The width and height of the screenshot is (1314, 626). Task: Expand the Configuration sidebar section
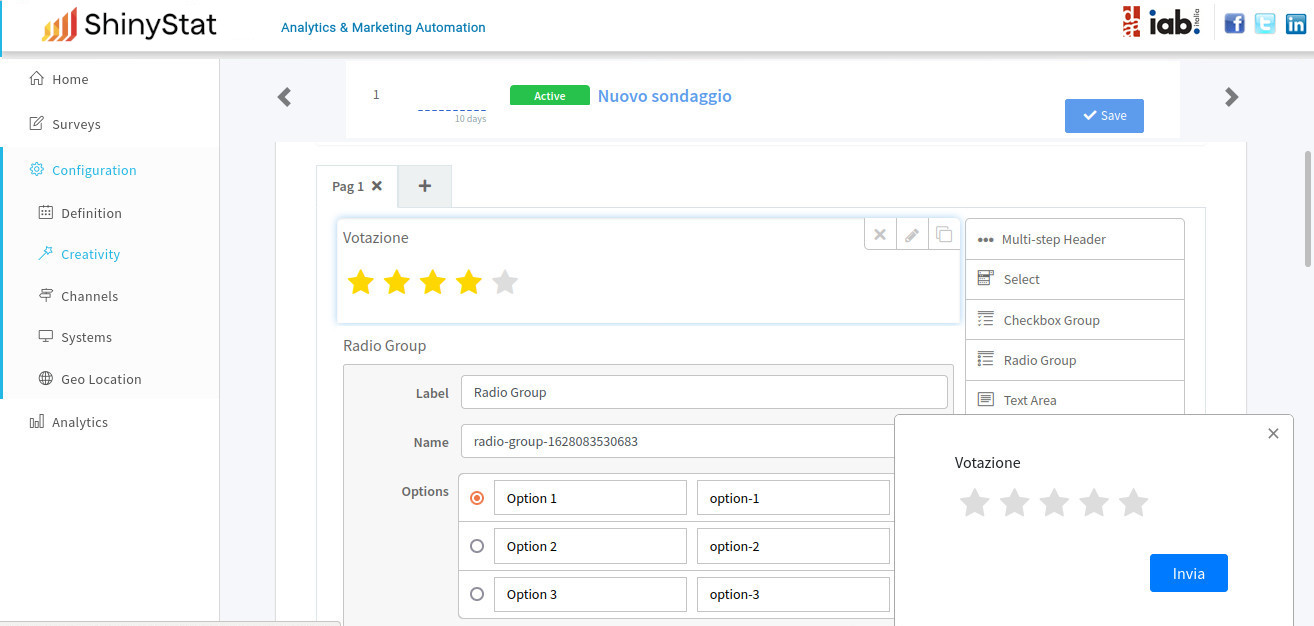coord(94,170)
